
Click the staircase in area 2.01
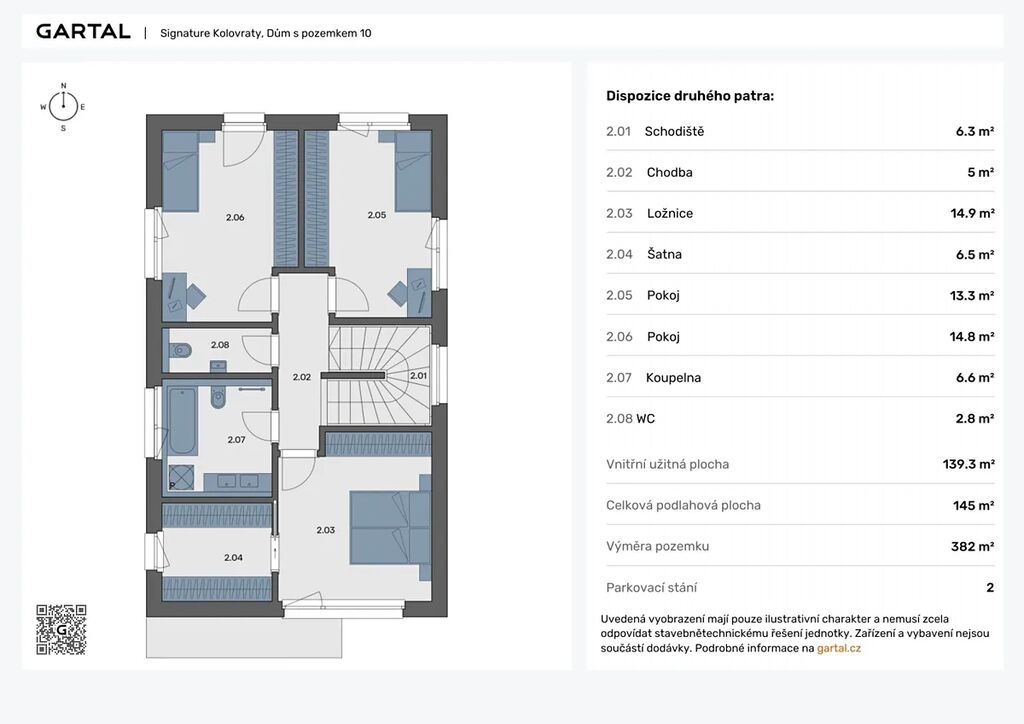click(x=378, y=375)
